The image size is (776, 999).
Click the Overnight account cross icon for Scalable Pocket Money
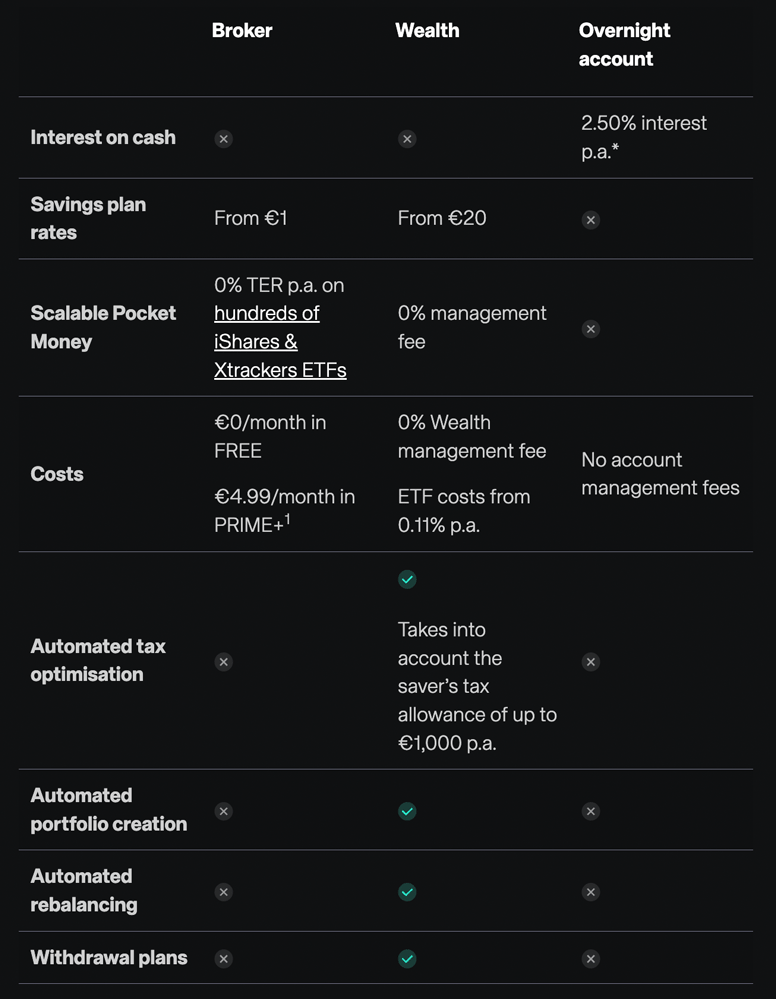click(x=591, y=329)
